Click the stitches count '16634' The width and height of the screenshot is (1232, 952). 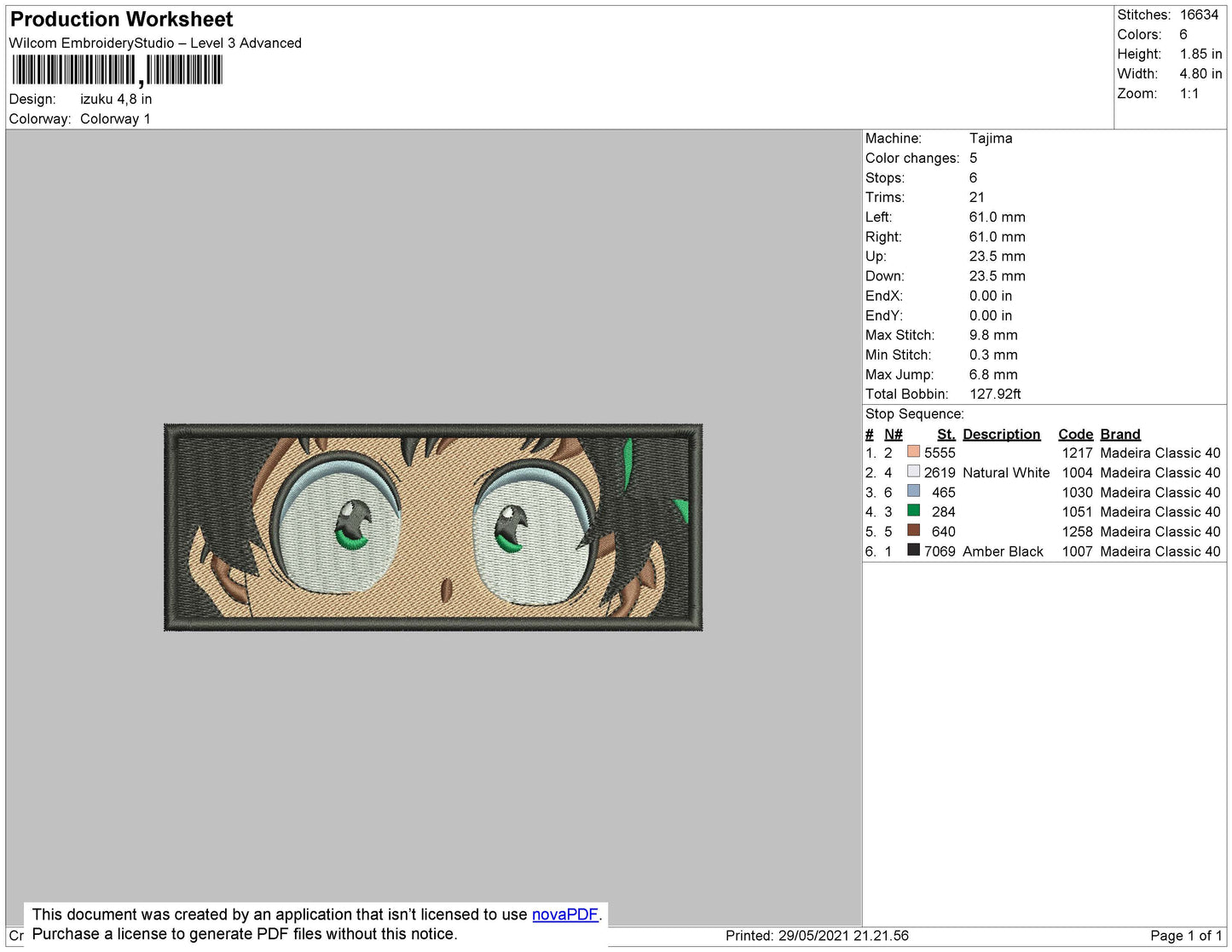point(1199,14)
